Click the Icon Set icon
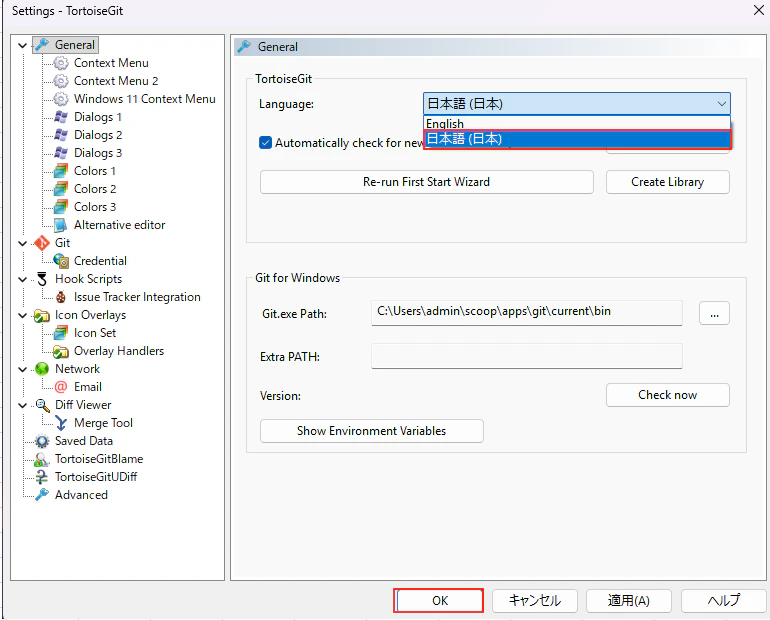This screenshot has height=620, width=770. [61, 333]
